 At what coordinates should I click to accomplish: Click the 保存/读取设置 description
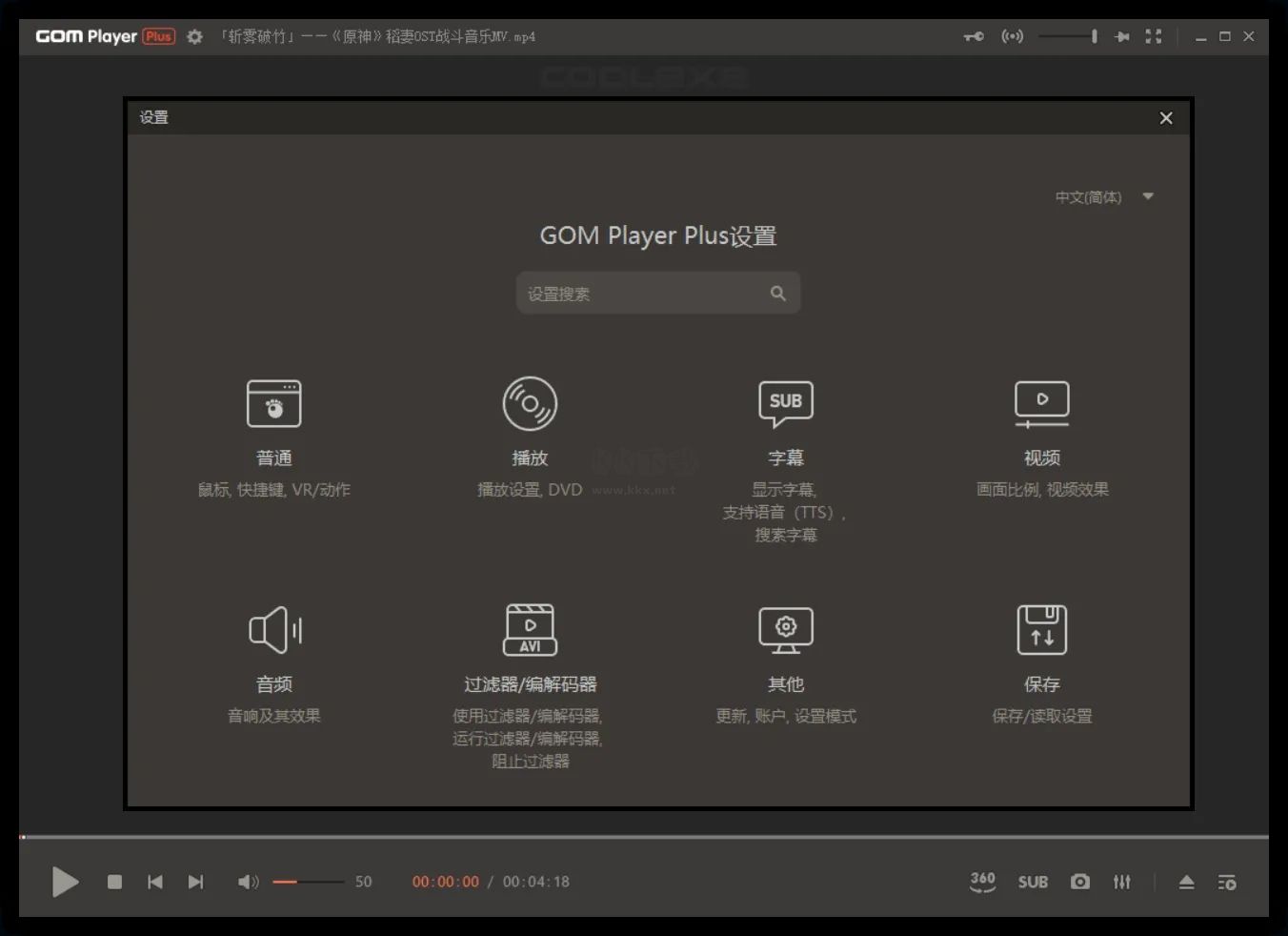[1042, 716]
